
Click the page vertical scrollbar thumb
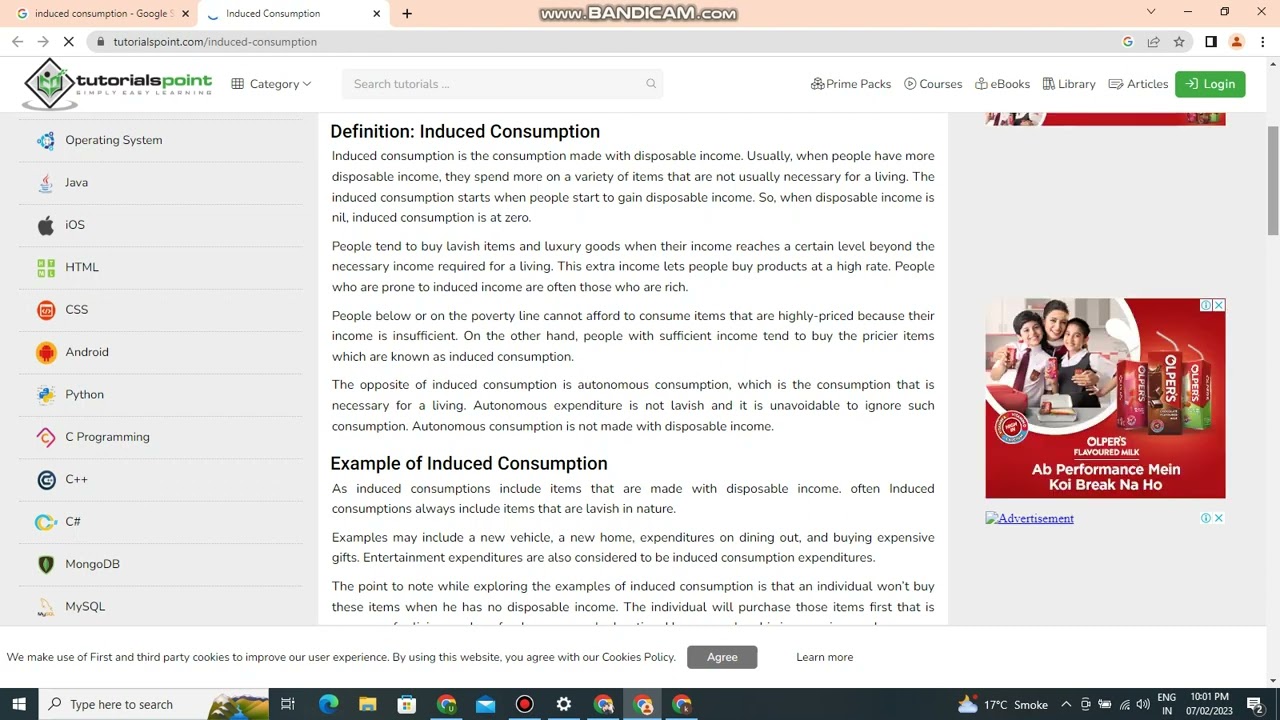pyautogui.click(x=1273, y=182)
